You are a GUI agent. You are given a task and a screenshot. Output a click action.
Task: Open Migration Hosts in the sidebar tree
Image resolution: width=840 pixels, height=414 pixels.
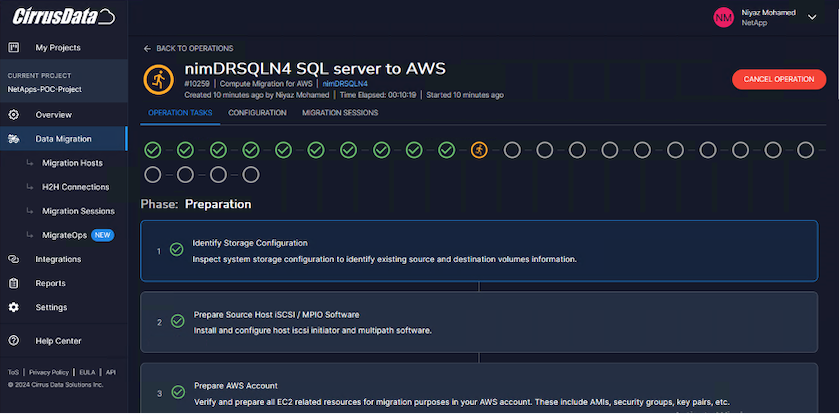click(72, 163)
